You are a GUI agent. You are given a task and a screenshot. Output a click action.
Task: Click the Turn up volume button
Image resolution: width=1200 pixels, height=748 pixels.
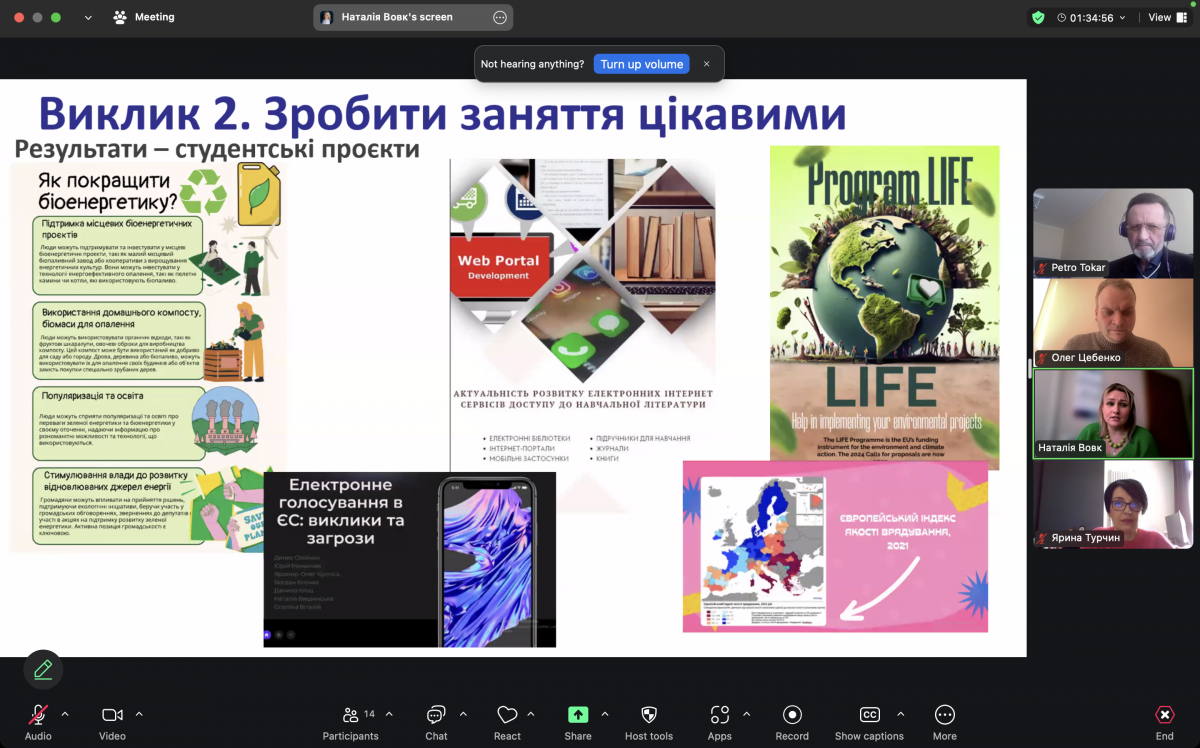click(641, 63)
